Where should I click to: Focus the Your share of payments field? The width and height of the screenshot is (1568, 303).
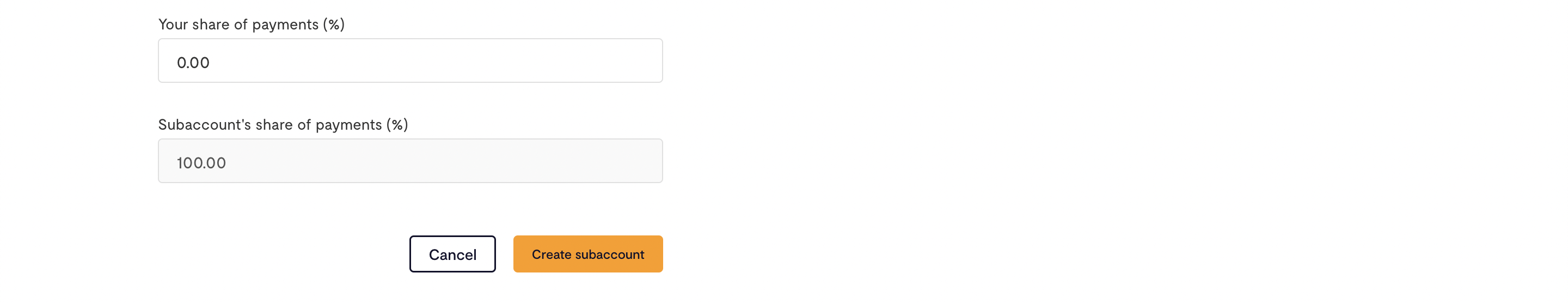[x=409, y=61]
